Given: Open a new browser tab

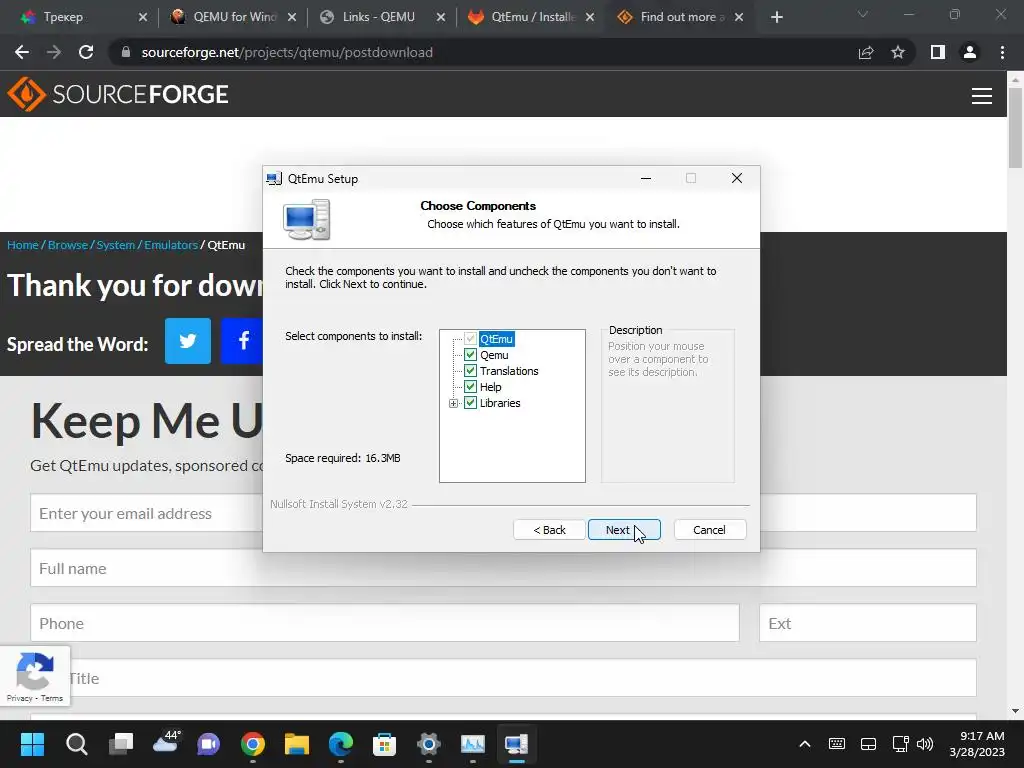Looking at the screenshot, I should 776,17.
